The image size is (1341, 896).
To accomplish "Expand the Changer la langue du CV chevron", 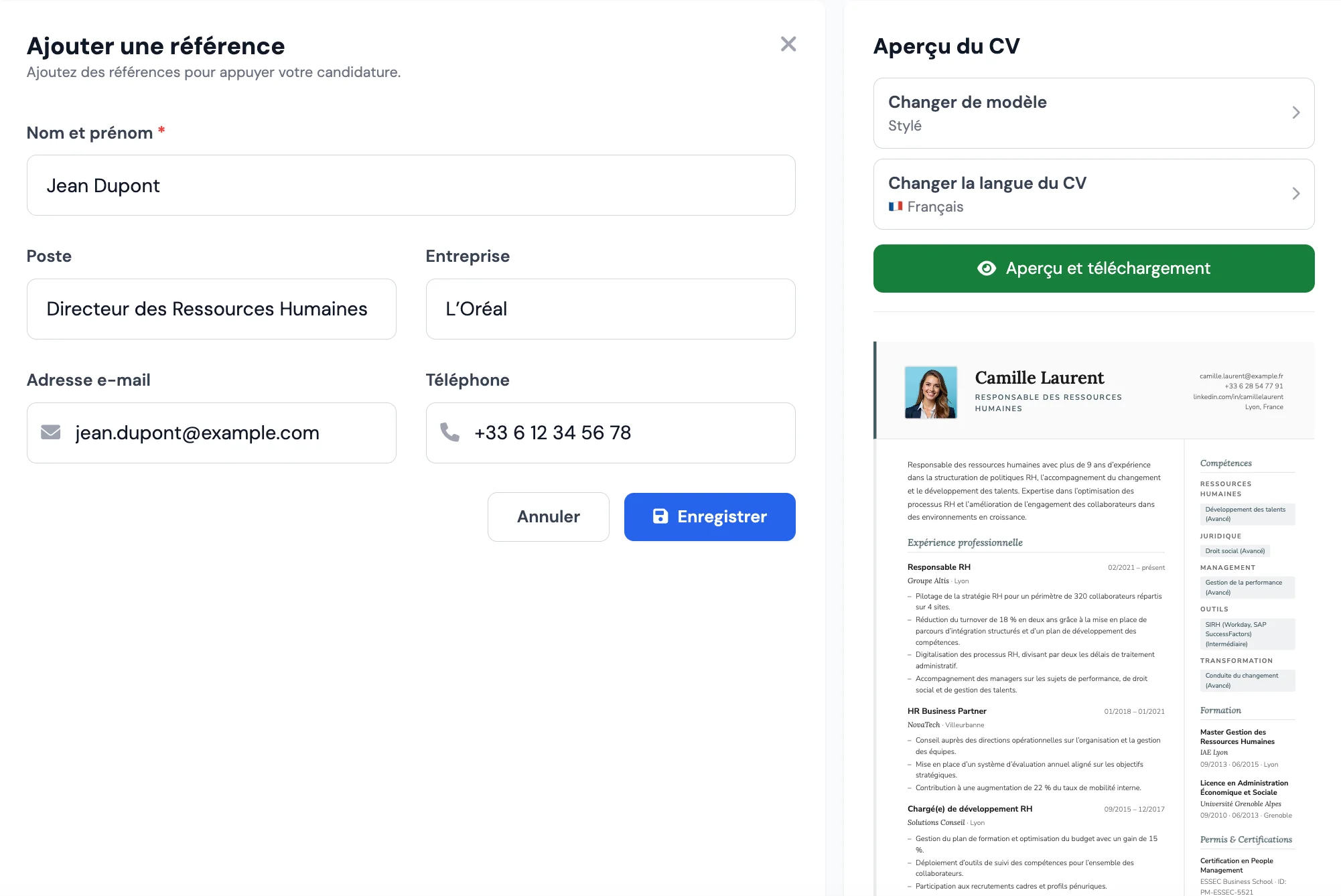I will point(1296,194).
